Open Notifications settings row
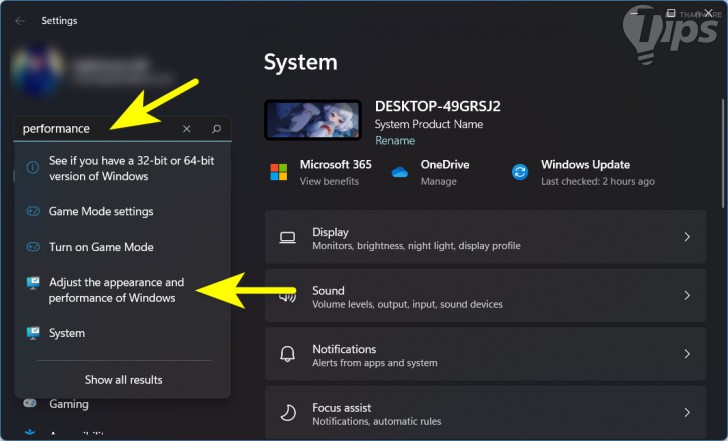The image size is (728, 441). click(486, 354)
